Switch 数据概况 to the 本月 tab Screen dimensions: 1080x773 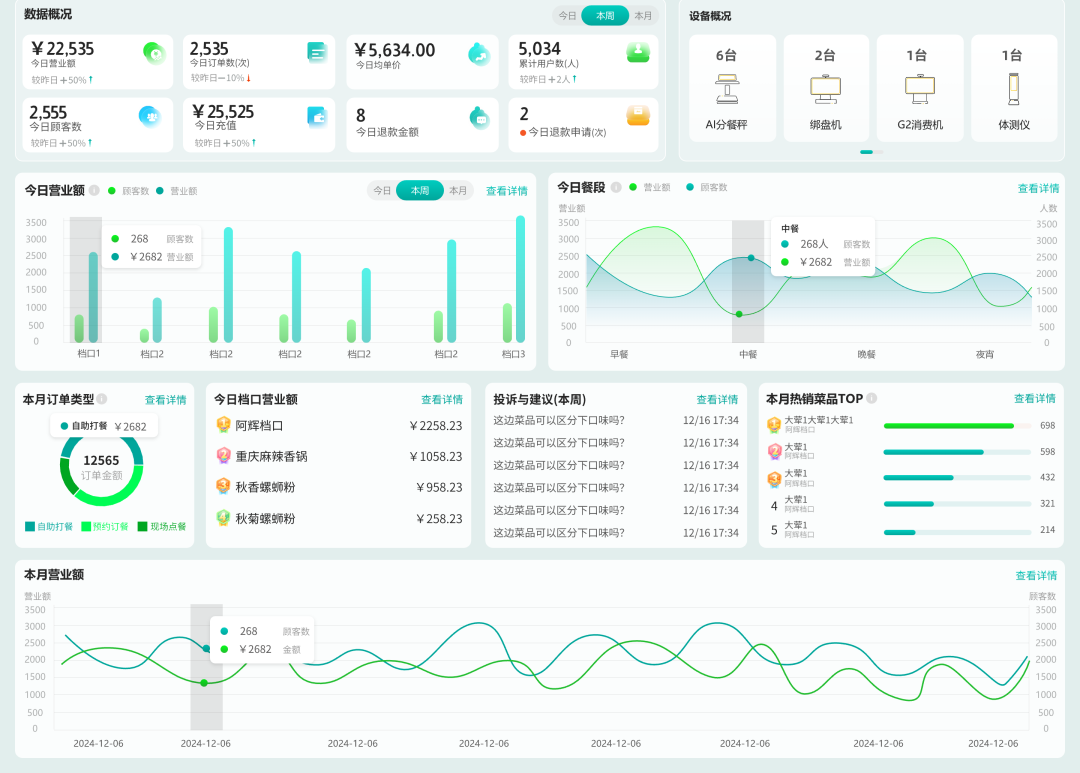point(643,16)
